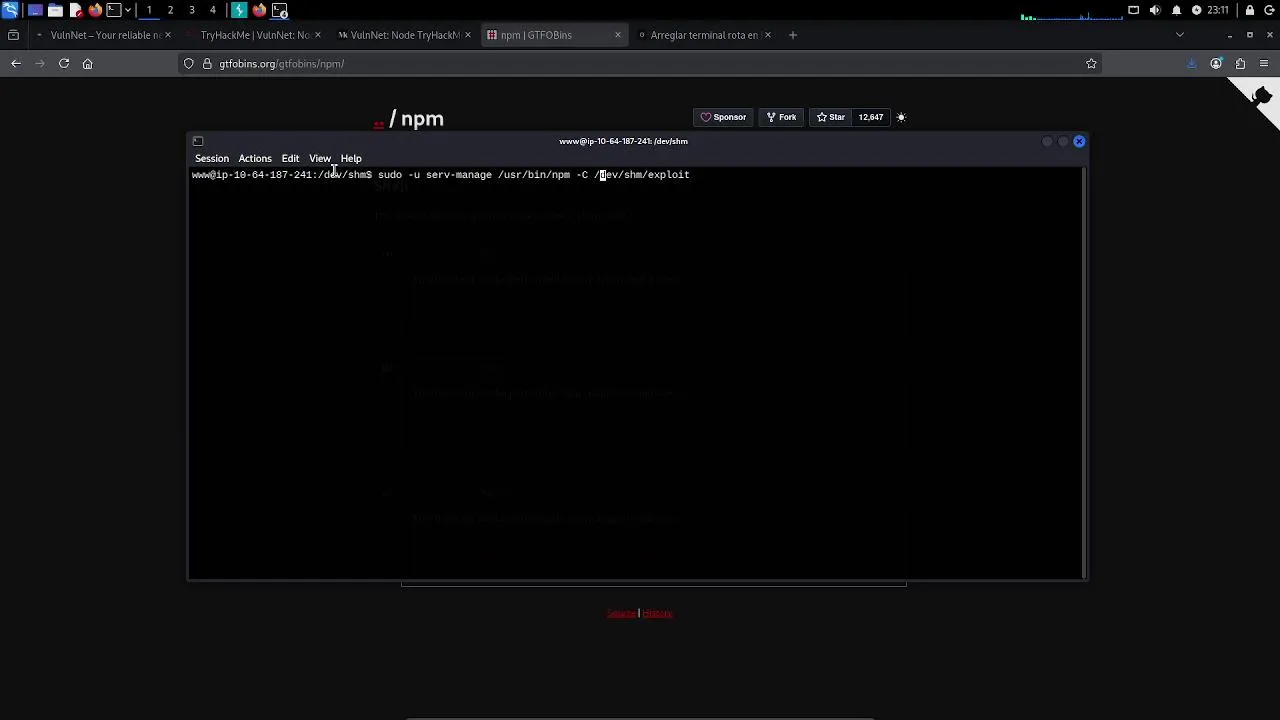Open the Firefox extensions puzzle icon
The height and width of the screenshot is (720, 1280).
click(1240, 64)
